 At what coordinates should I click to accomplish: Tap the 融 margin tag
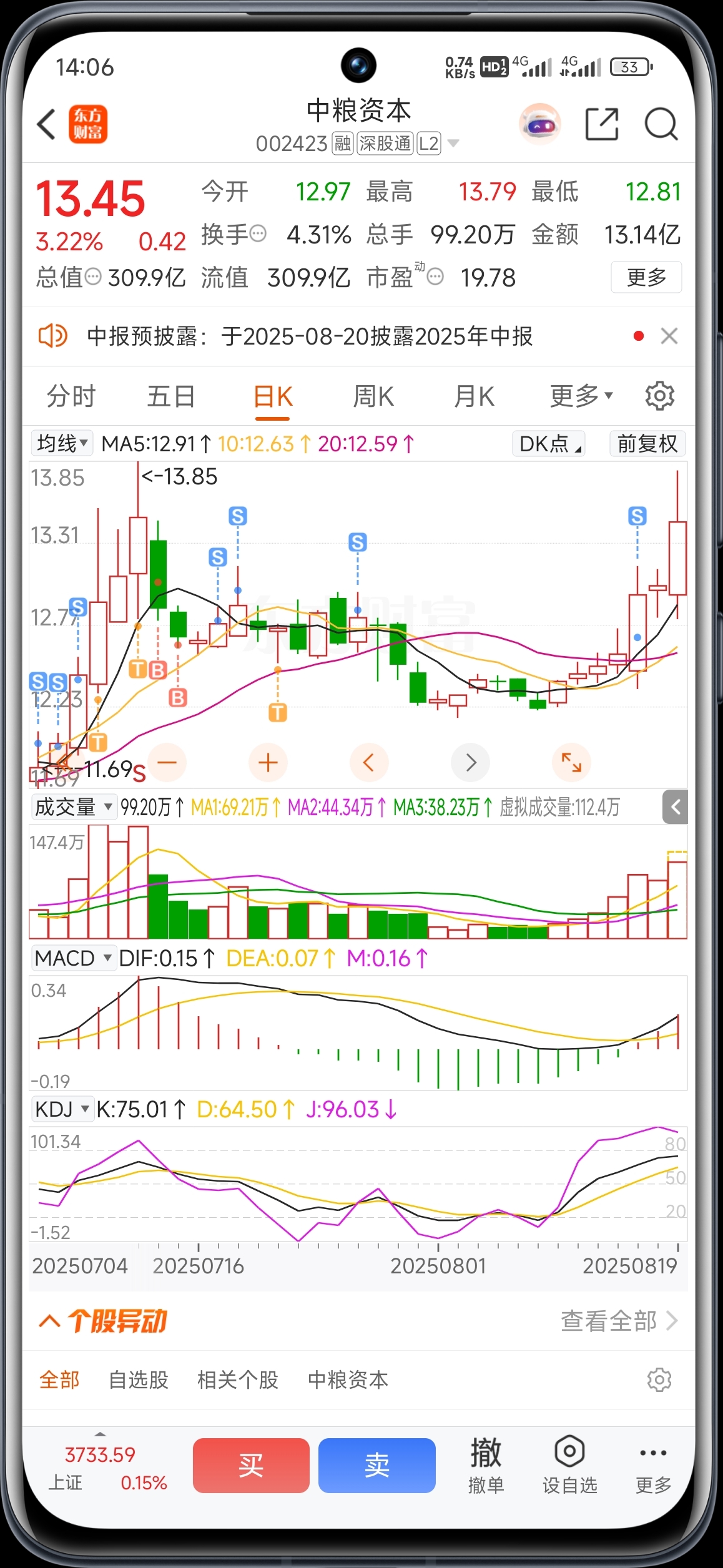(x=342, y=144)
